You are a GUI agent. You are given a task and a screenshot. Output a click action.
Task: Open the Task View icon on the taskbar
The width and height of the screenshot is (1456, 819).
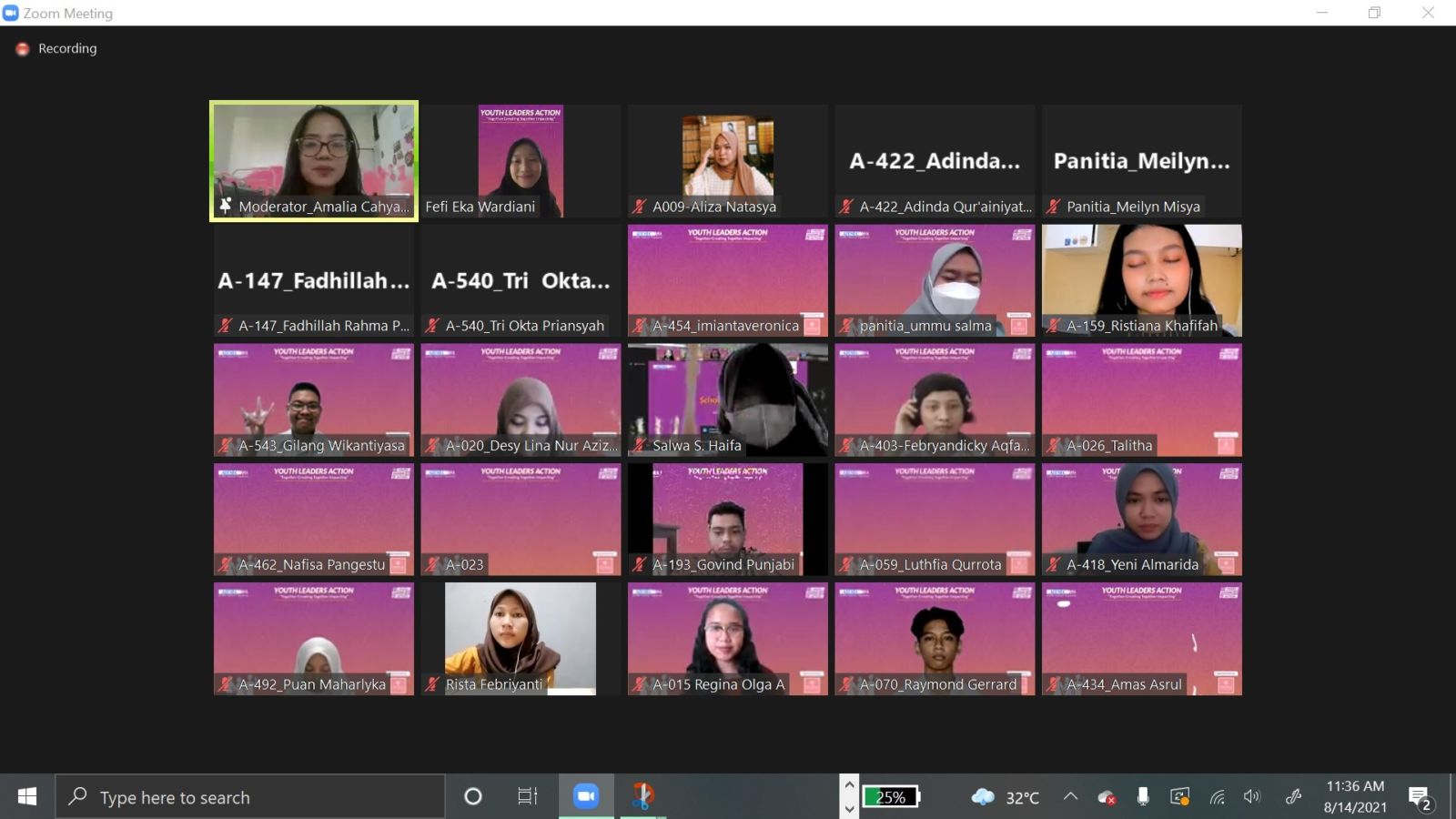coord(528,796)
